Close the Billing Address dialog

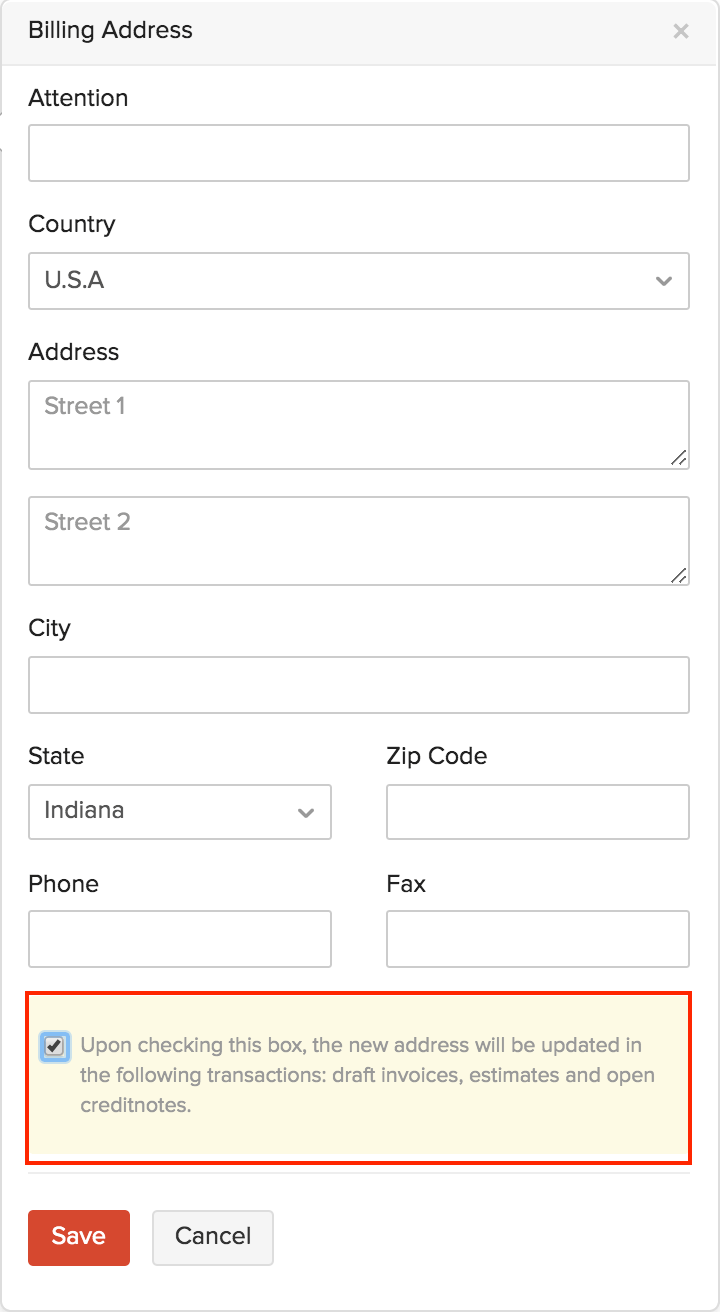pos(681,31)
